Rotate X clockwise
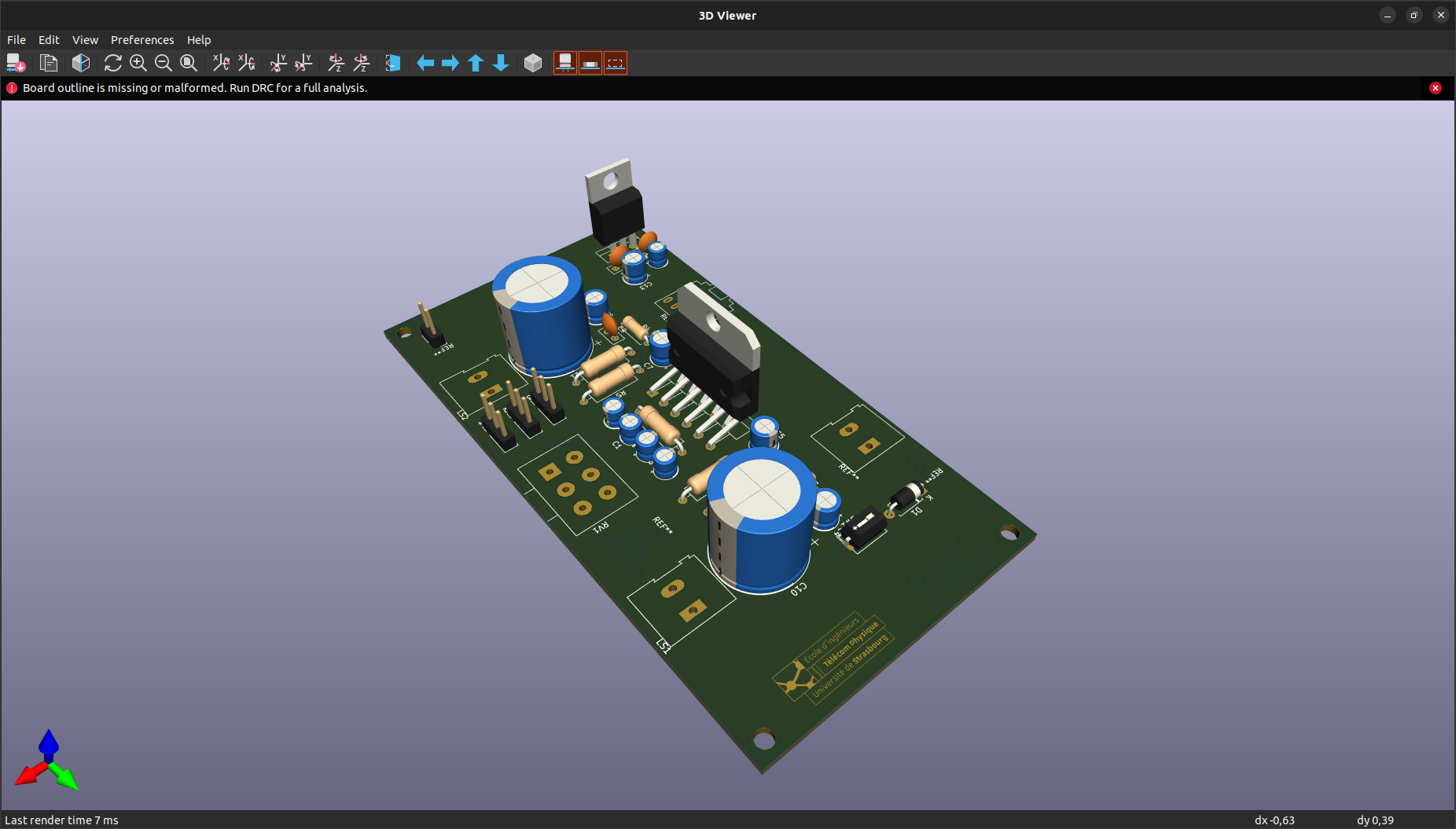Image resolution: width=1456 pixels, height=829 pixels. point(222,63)
